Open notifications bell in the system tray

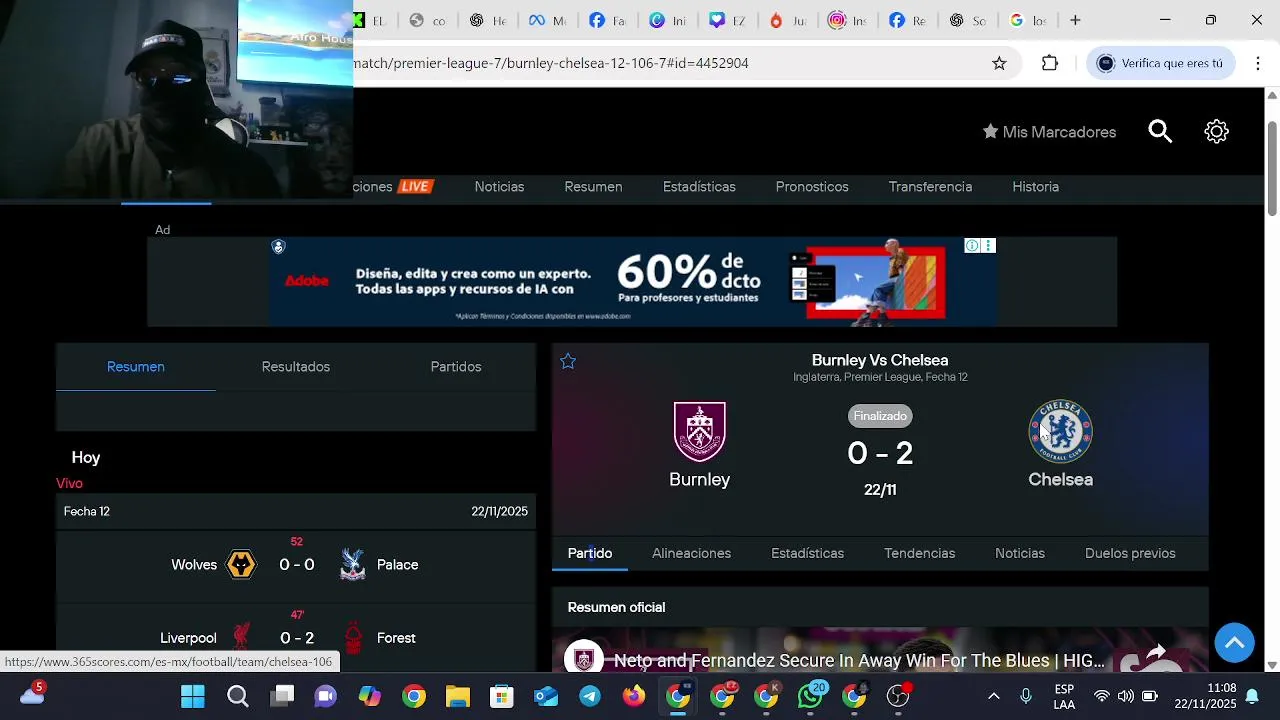click(1251, 696)
